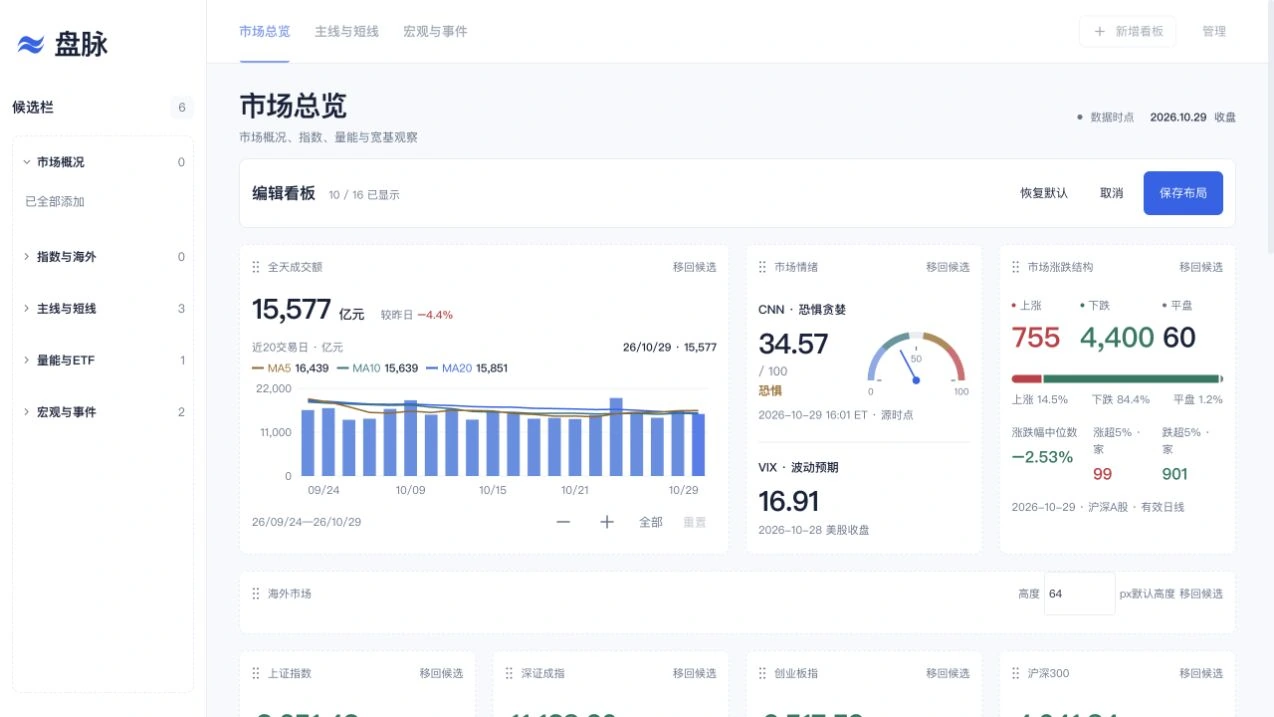Move 沪深300 card back to candidates
The height and width of the screenshot is (717, 1274).
click(1201, 673)
